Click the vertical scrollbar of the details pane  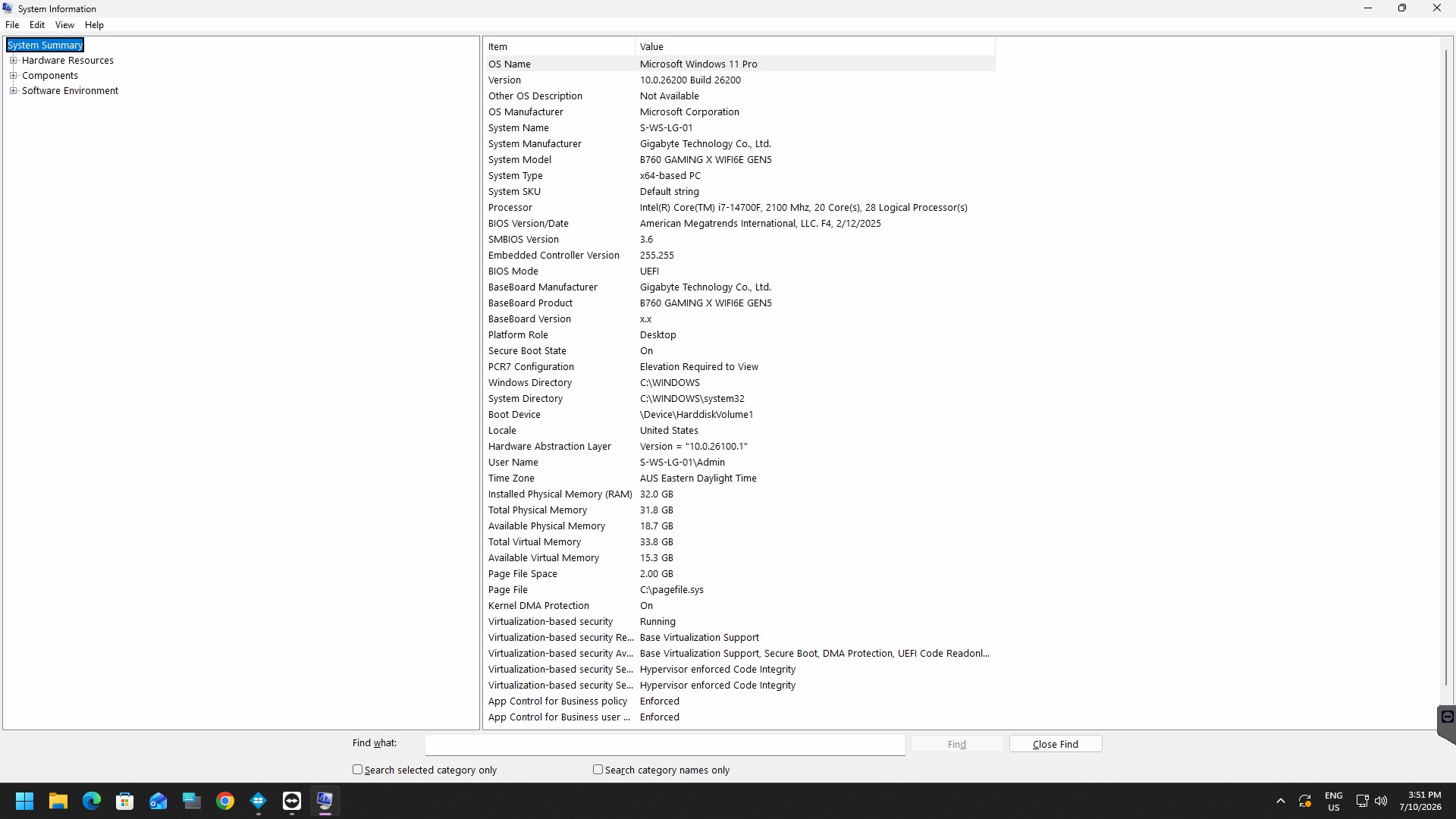(x=1446, y=368)
